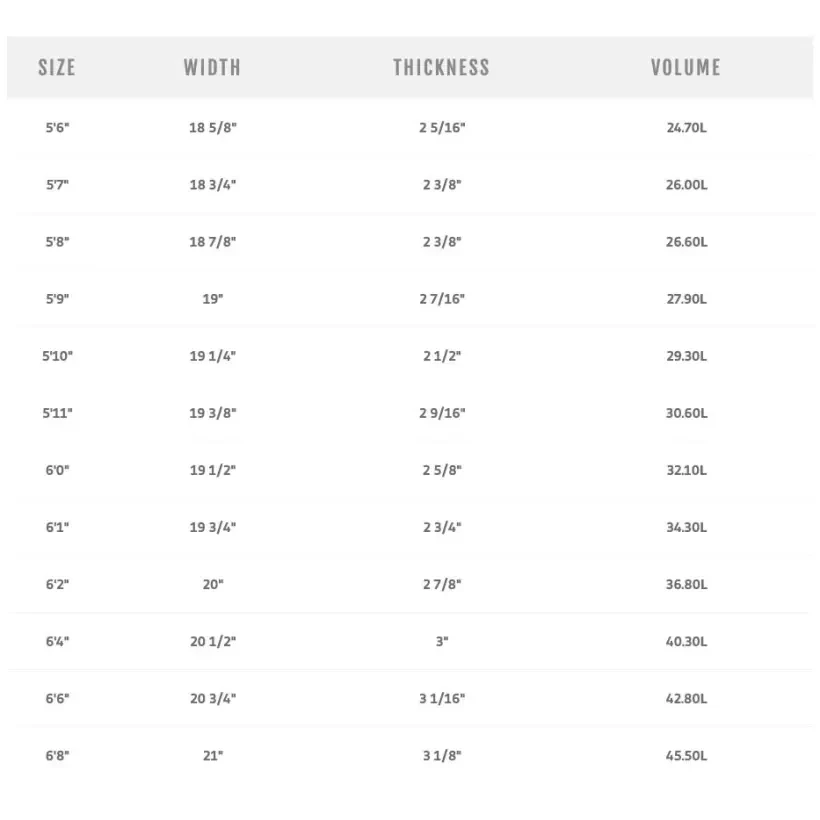Click the 5'10" size cell
The image size is (820, 820).
point(57,356)
